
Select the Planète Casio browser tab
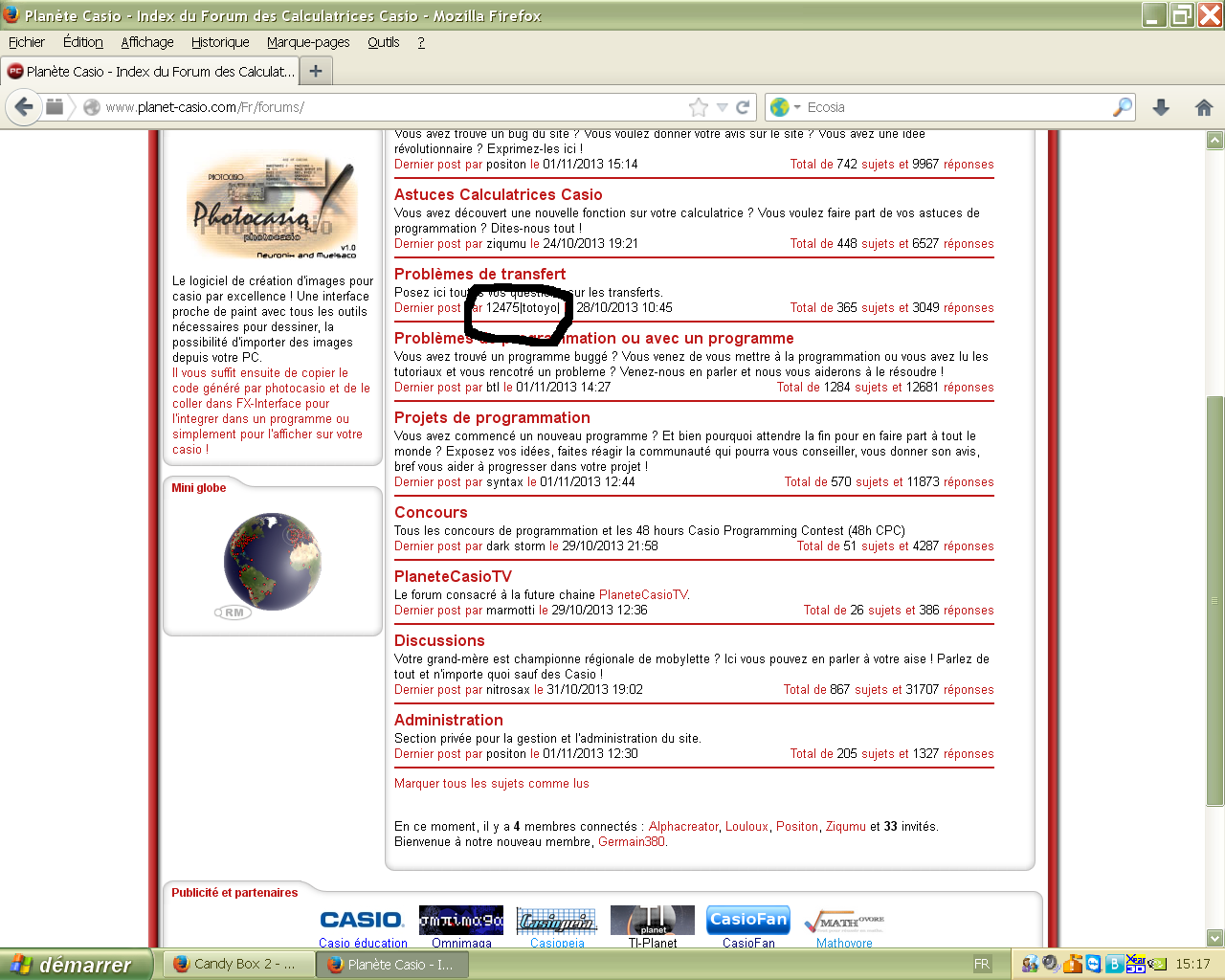coord(150,71)
